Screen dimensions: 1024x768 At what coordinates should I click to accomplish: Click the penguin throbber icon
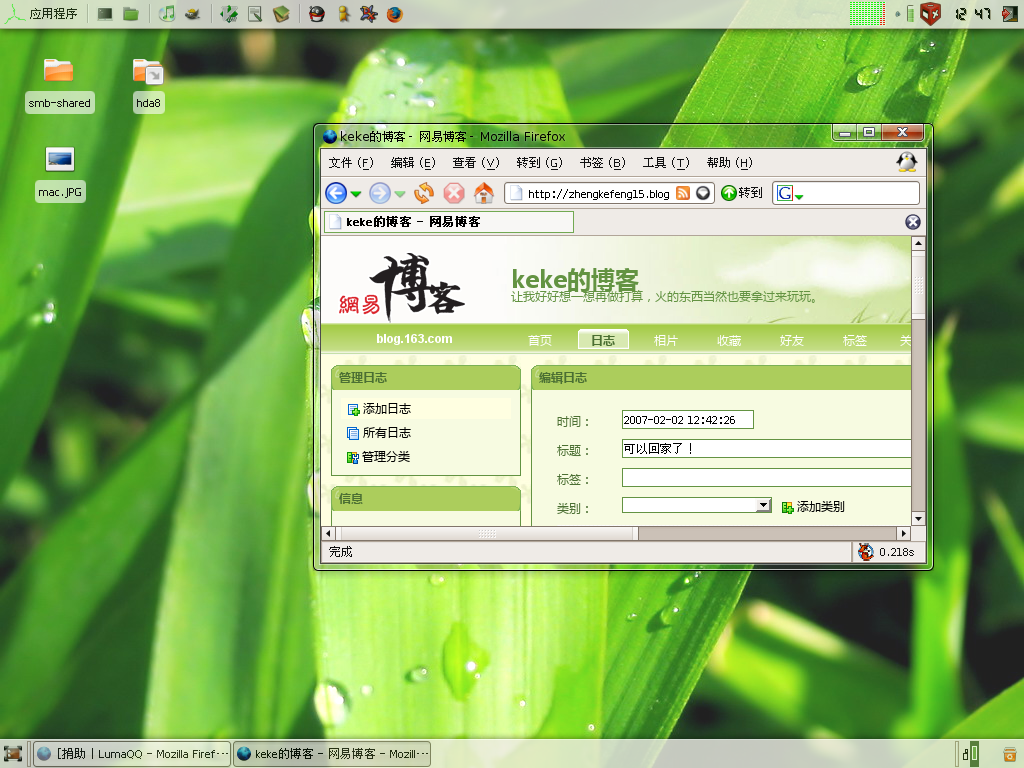point(906,162)
